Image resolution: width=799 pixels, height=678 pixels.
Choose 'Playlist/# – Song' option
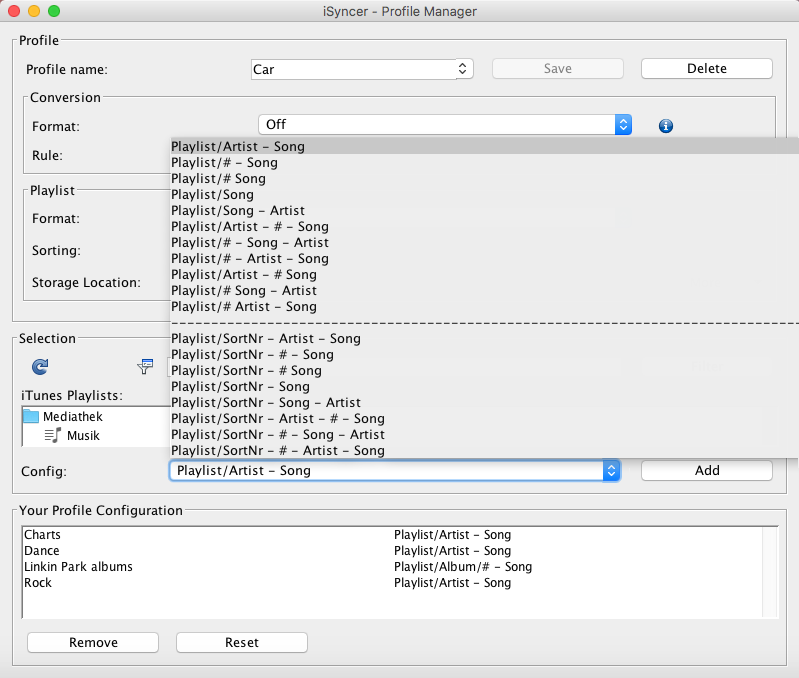[x=484, y=162]
